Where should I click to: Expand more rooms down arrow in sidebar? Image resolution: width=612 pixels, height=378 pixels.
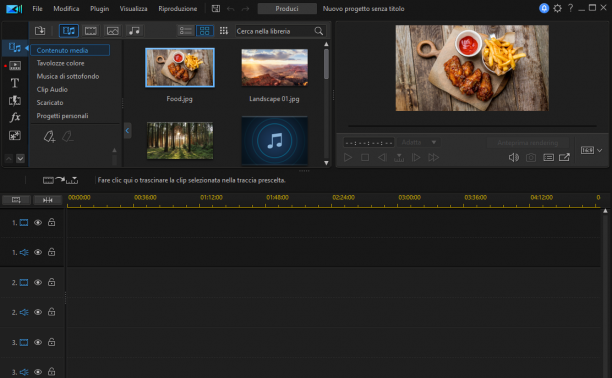click(x=20, y=158)
